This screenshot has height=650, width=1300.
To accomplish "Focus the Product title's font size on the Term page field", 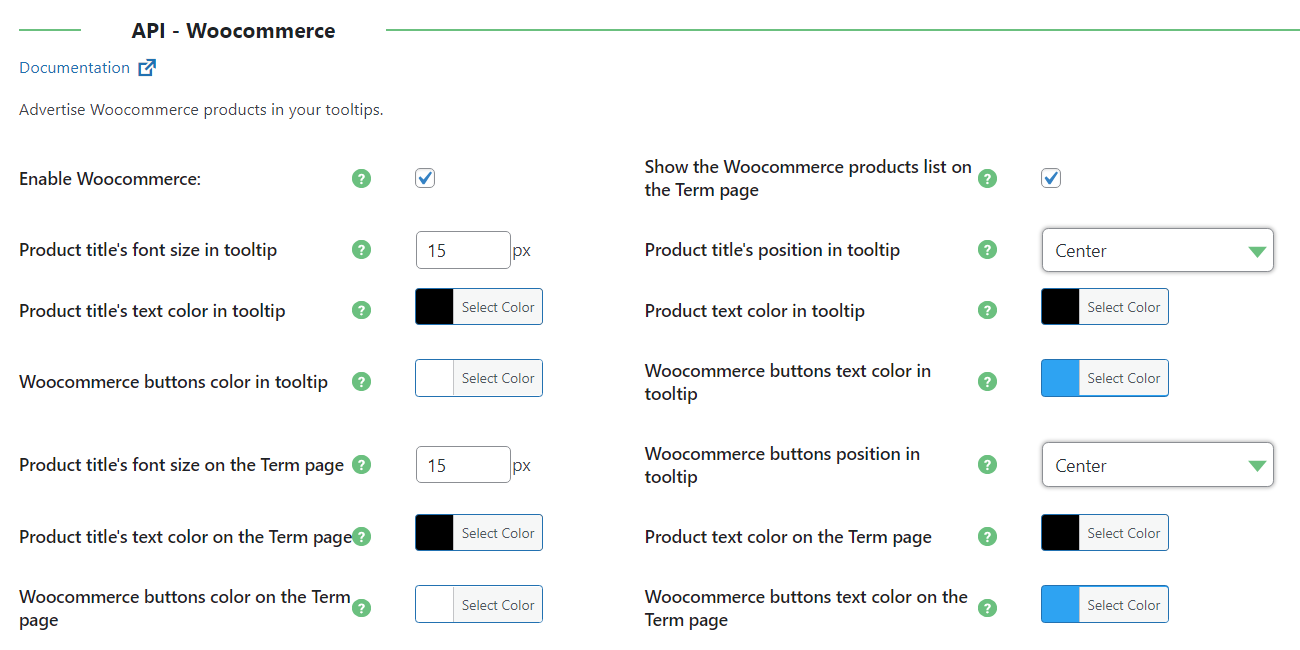I will click(463, 465).
